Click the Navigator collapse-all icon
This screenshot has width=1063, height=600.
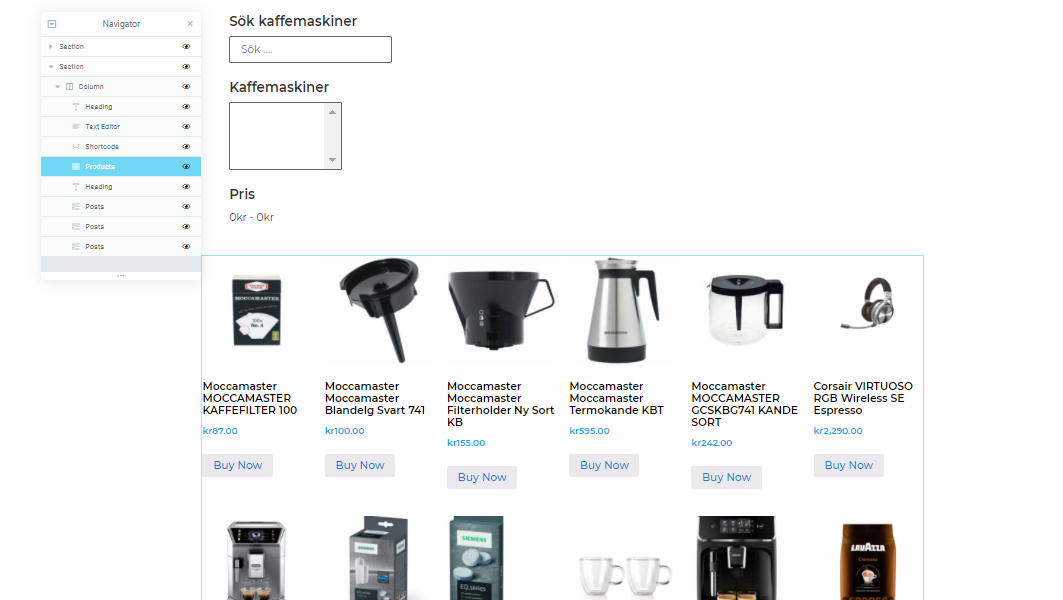52,24
